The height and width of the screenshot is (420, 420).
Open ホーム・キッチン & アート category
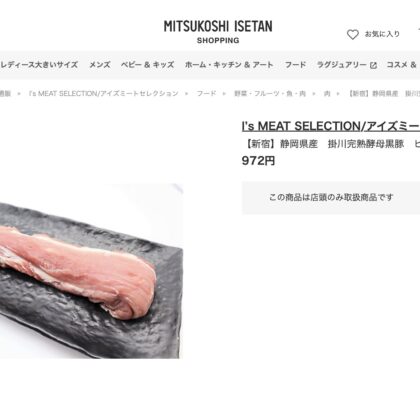click(229, 65)
